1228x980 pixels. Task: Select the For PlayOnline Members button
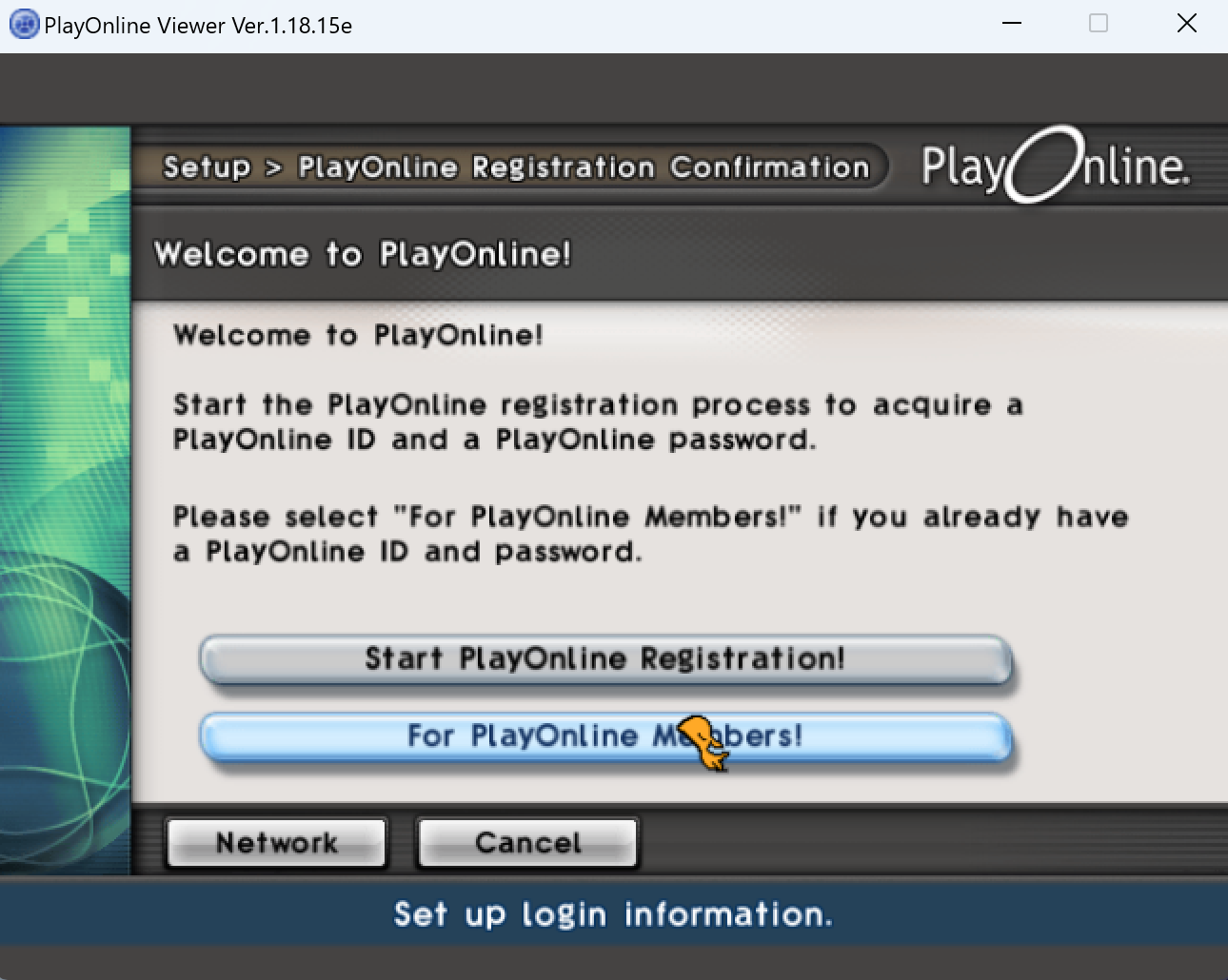(x=604, y=736)
